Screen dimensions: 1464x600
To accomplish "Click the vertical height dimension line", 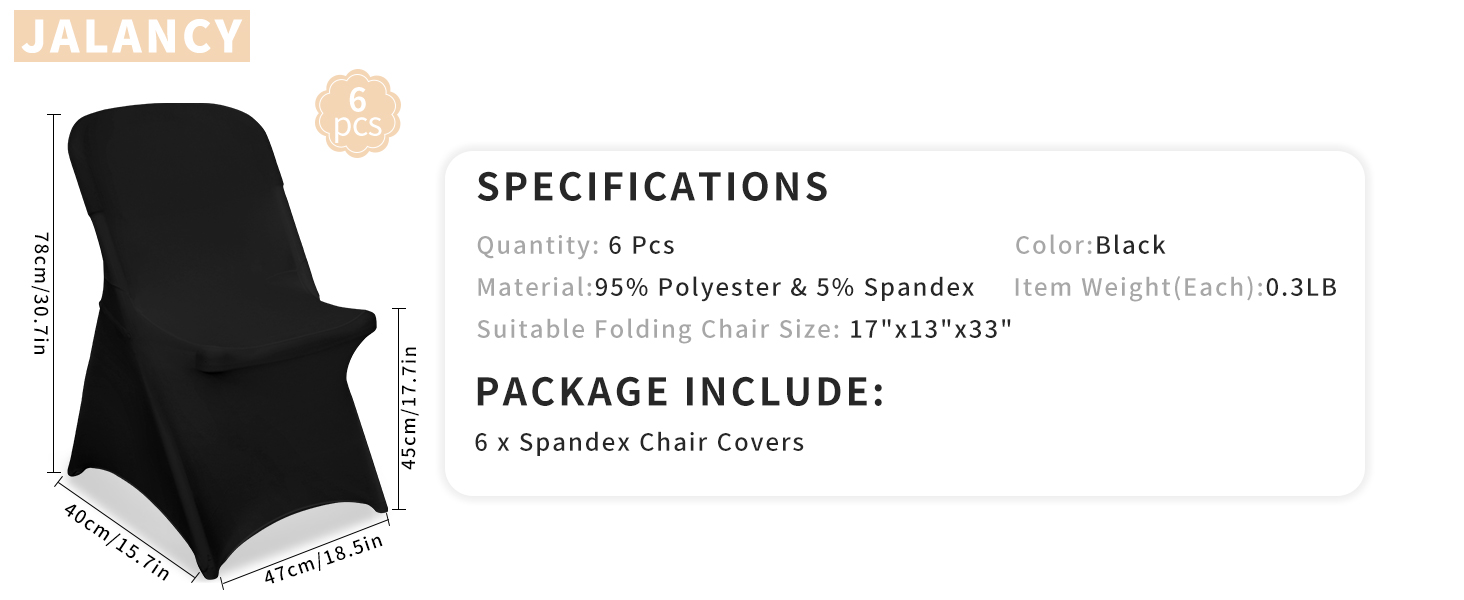I will tap(52, 293).
